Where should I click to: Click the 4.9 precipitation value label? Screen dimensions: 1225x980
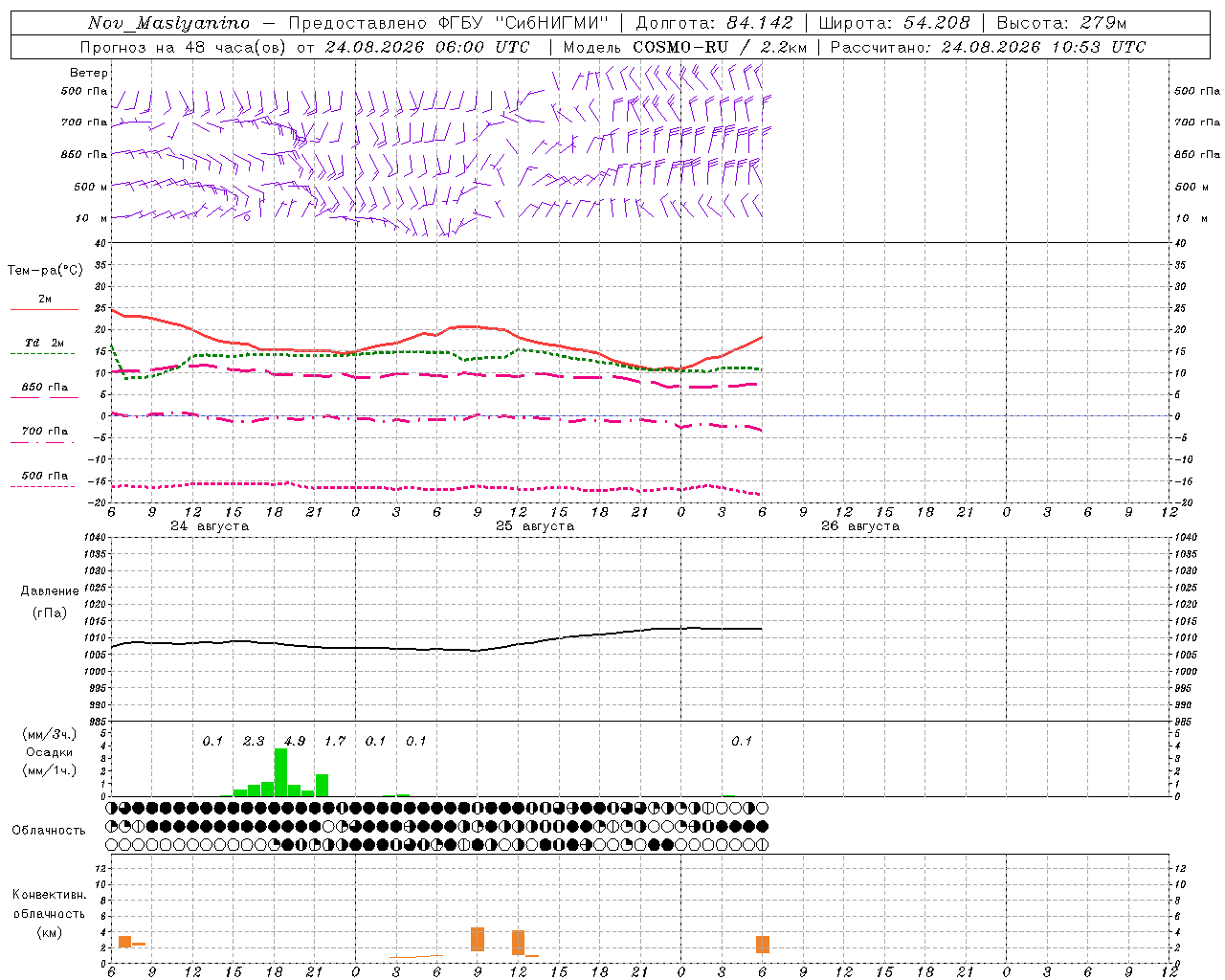coord(295,741)
